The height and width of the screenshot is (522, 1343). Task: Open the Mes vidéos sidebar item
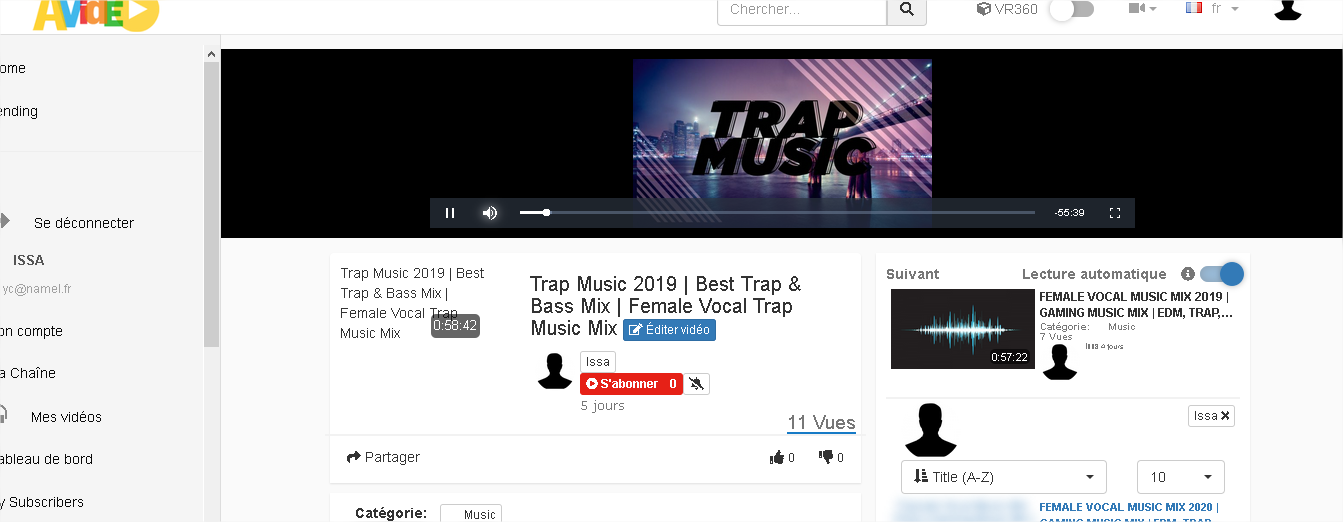(66, 417)
